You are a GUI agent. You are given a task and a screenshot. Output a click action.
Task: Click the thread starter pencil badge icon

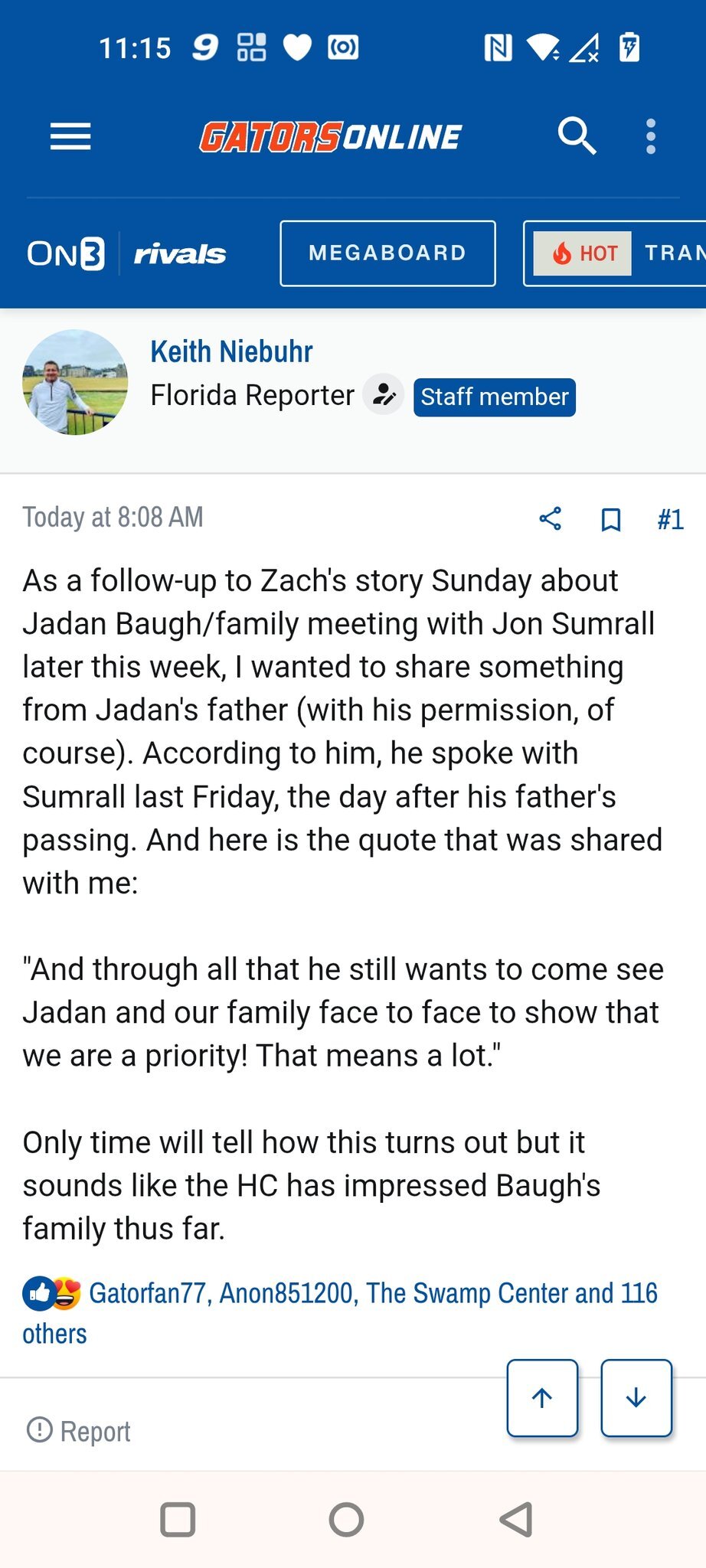(383, 396)
